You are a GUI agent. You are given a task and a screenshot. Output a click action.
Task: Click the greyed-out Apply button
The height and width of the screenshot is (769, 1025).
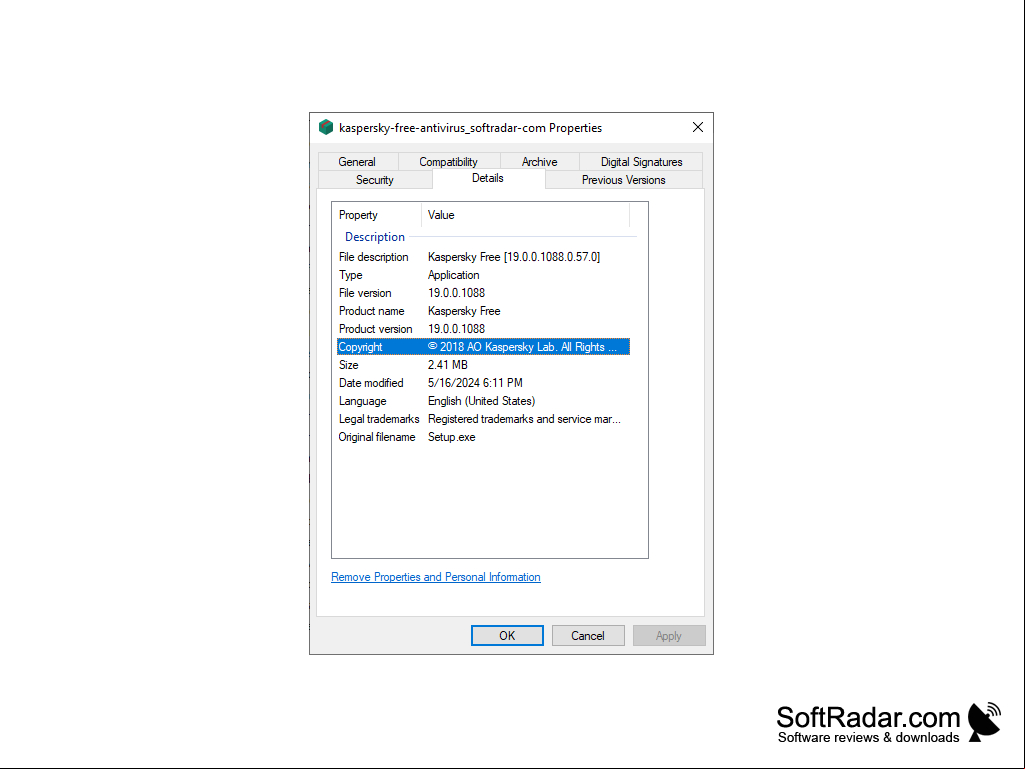[x=669, y=636]
